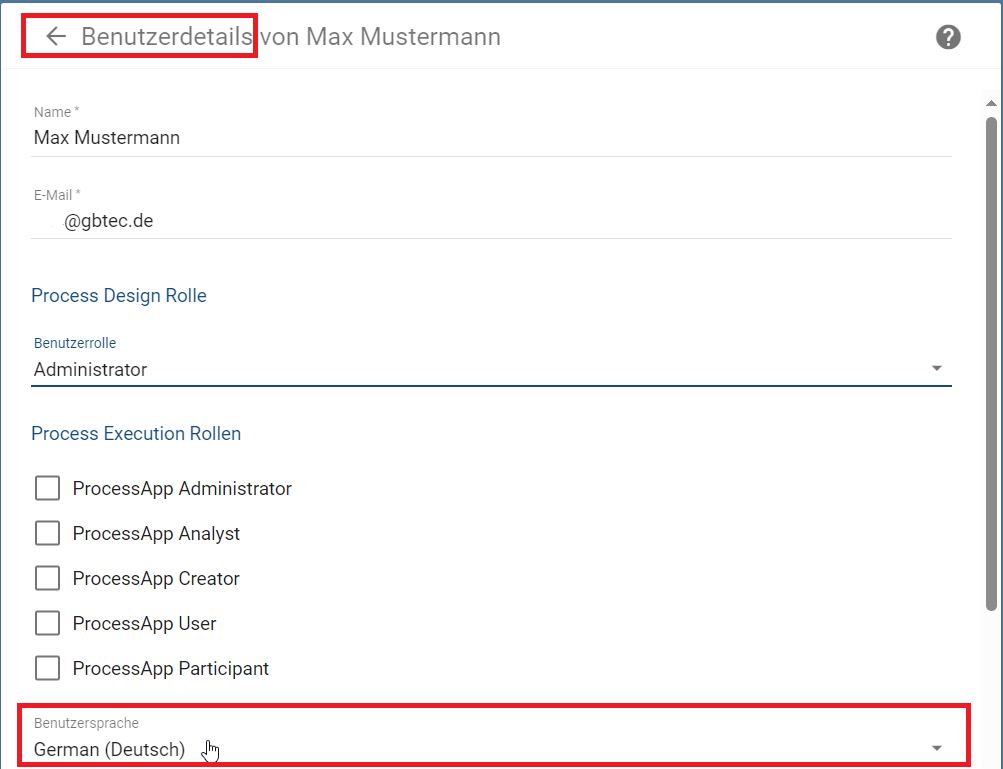The image size is (1003, 769).
Task: Expand the Administrator role selector arrow
Action: (x=937, y=368)
